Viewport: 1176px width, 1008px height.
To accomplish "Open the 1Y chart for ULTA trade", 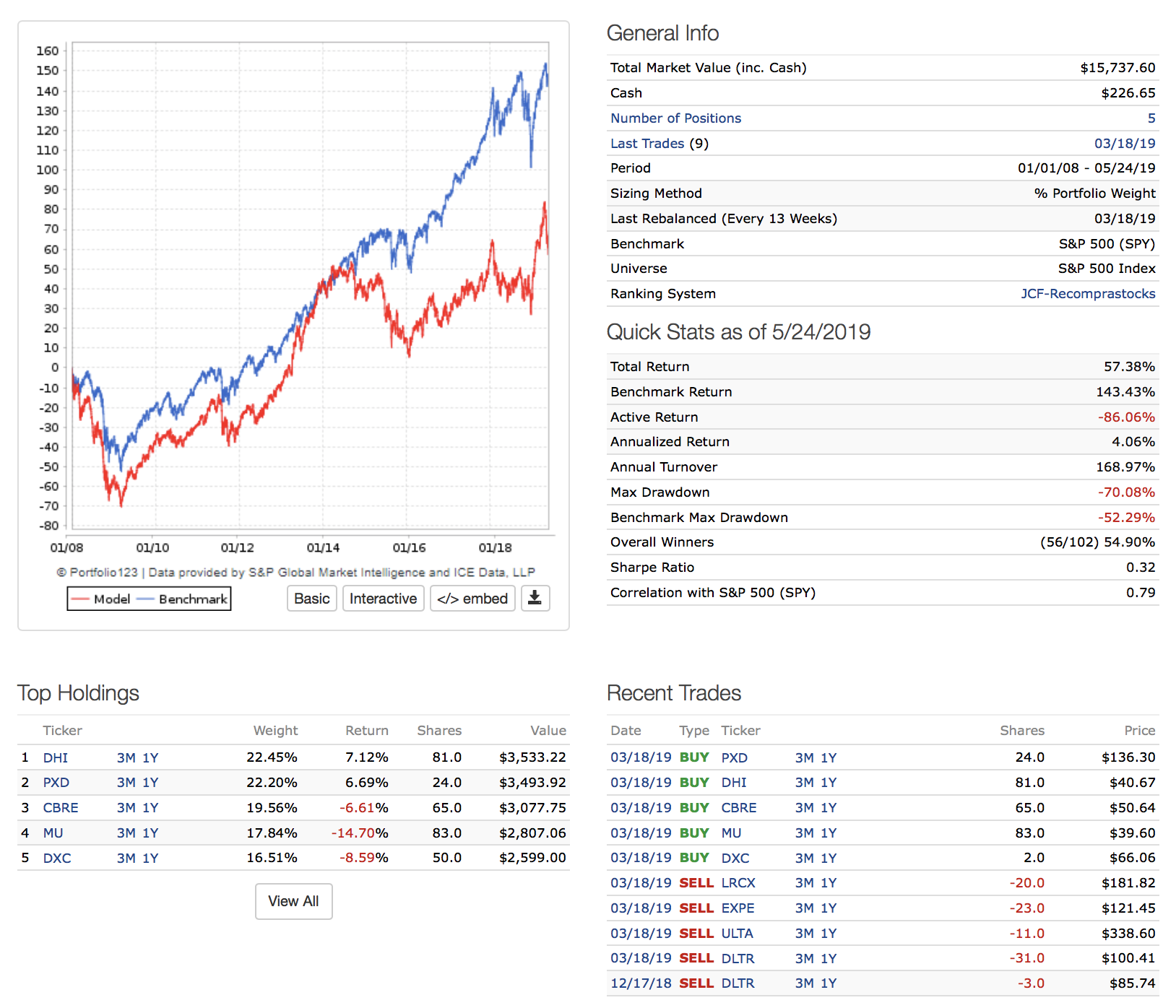I will (829, 934).
